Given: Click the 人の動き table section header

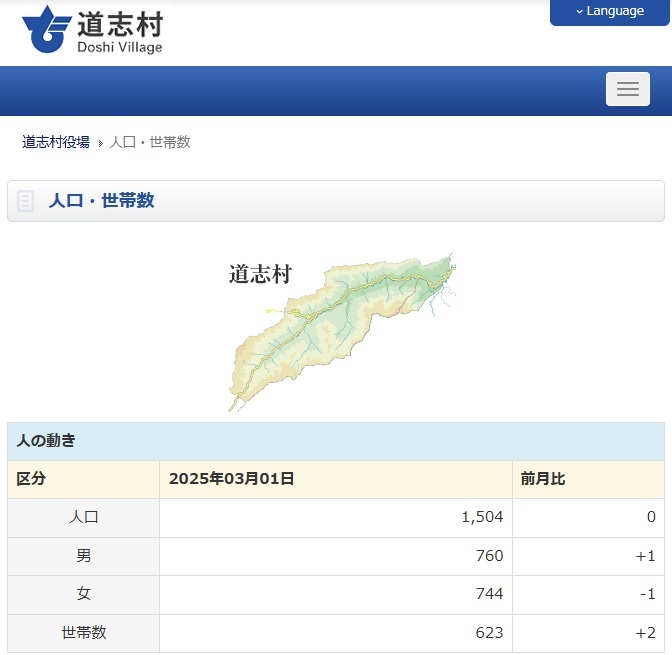Looking at the screenshot, I should point(46,440).
